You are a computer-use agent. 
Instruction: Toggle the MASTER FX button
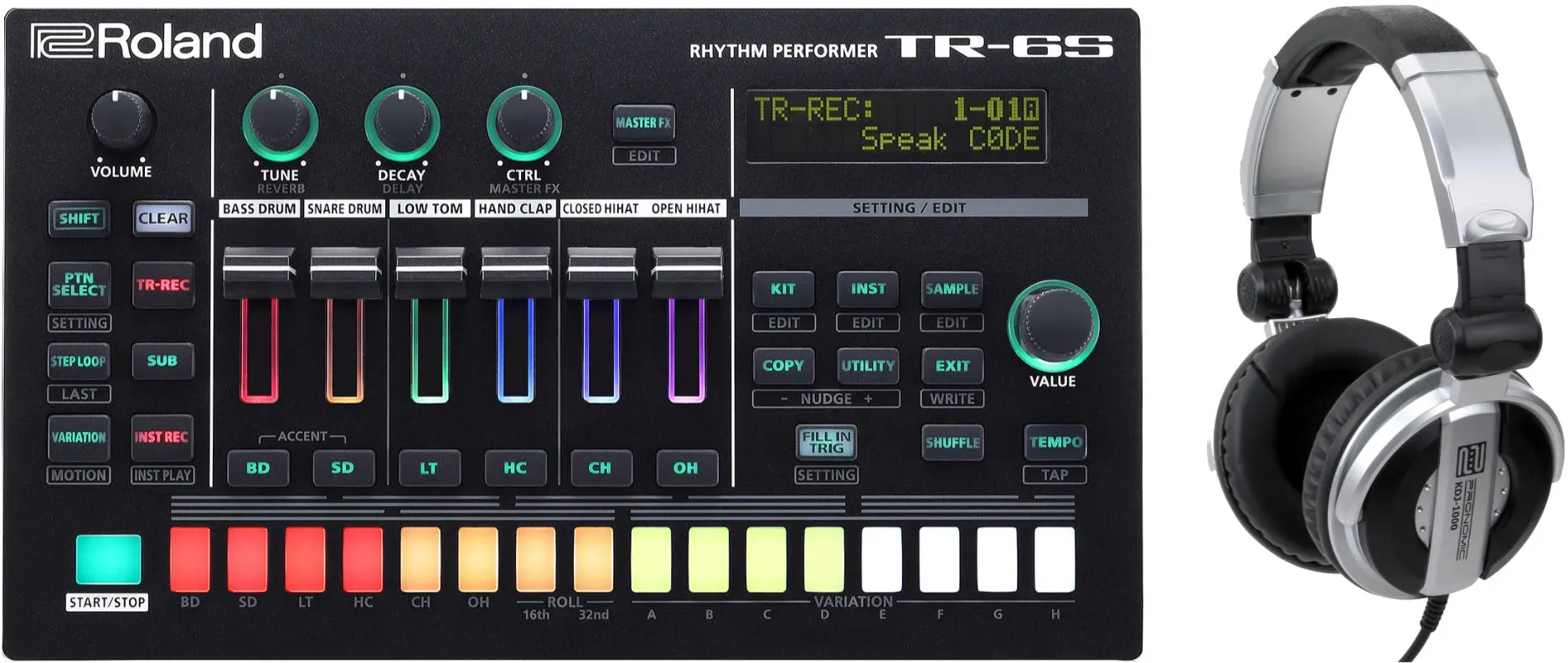[x=643, y=123]
